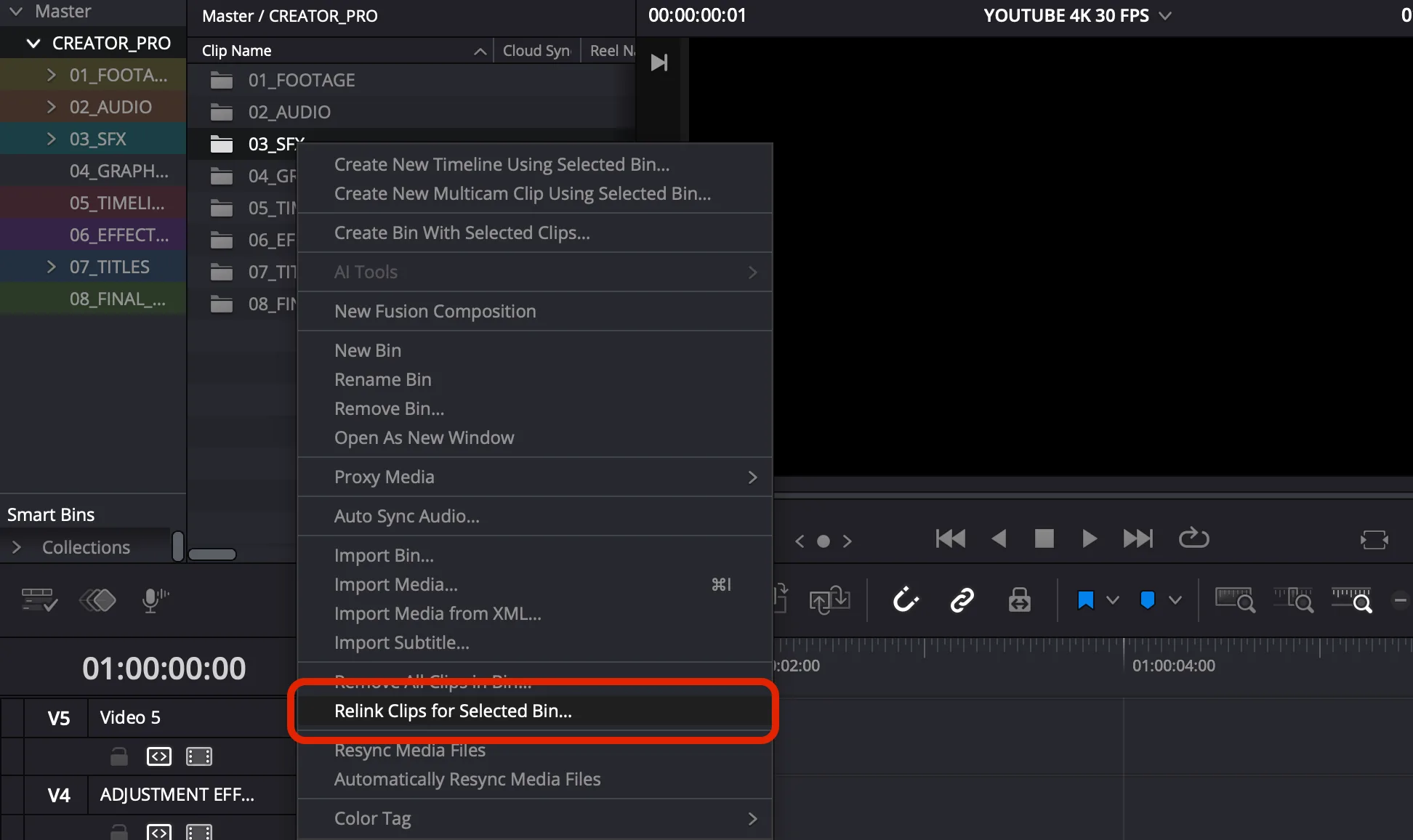Toggle linked selection chain icon
Viewport: 1413px width, 840px height.
pyautogui.click(x=962, y=600)
